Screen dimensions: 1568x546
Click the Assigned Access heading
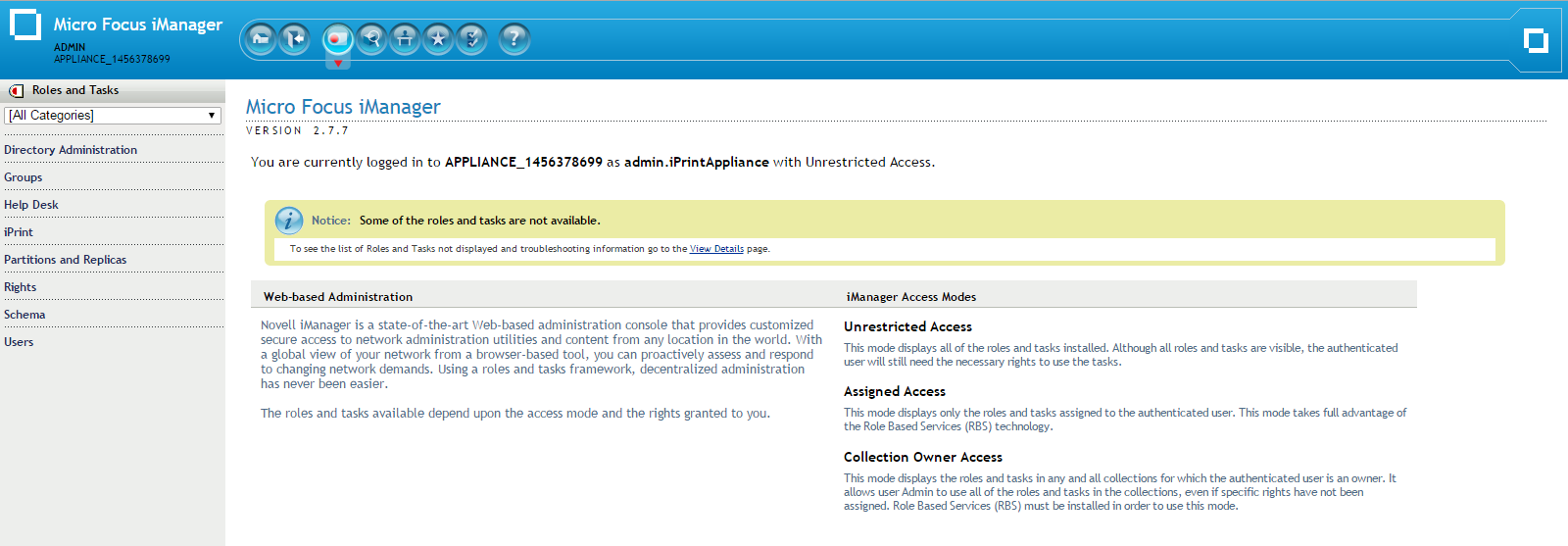[895, 391]
